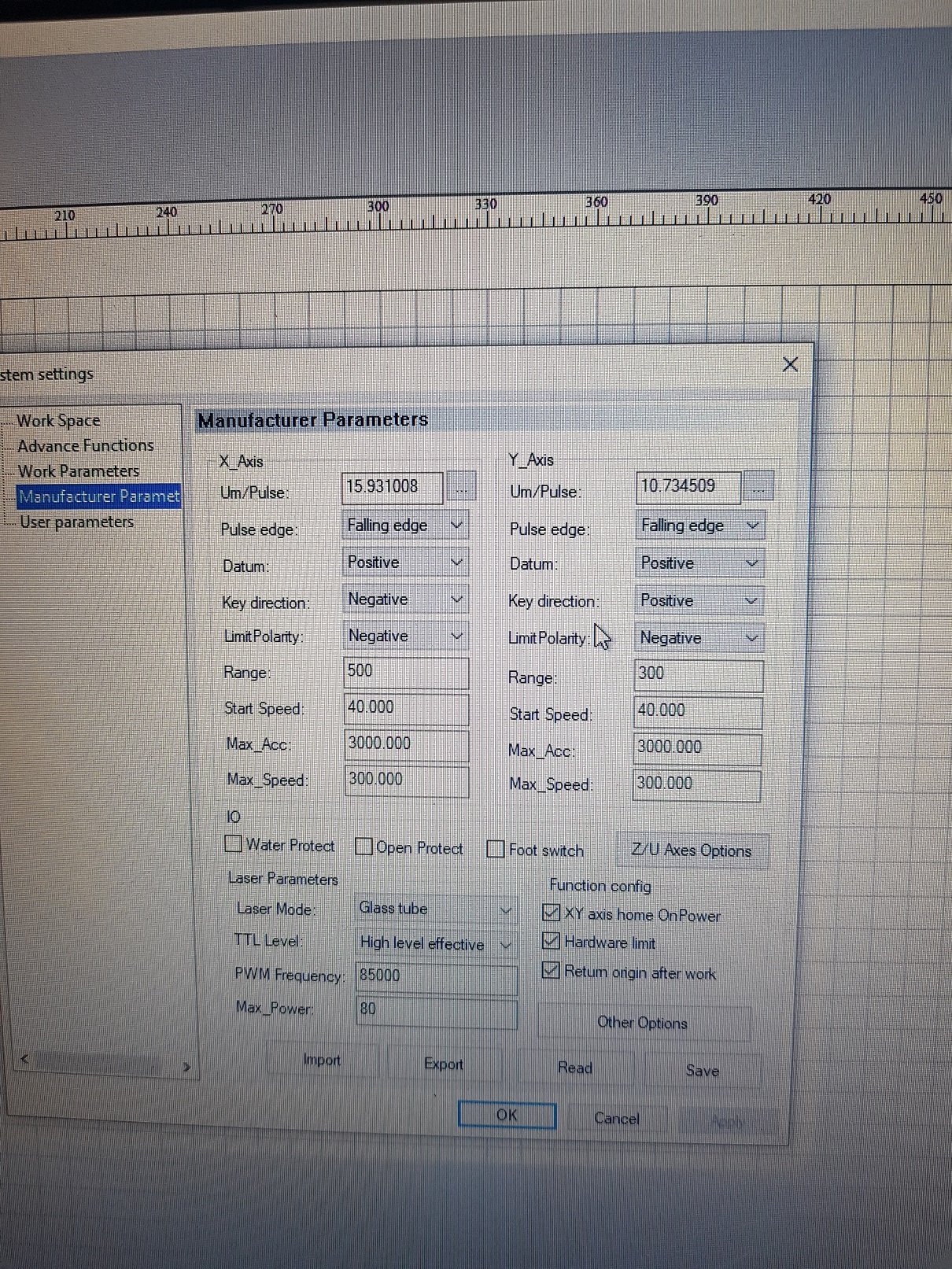Click the X axis Range input field
Screen dimensions: 952x1269
406,672
